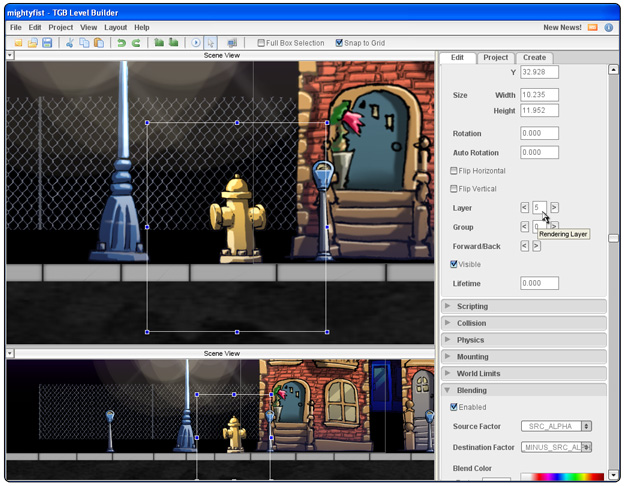This screenshot has height=486, width=625.
Task: Click the New project icon
Action: pyautogui.click(x=18, y=43)
